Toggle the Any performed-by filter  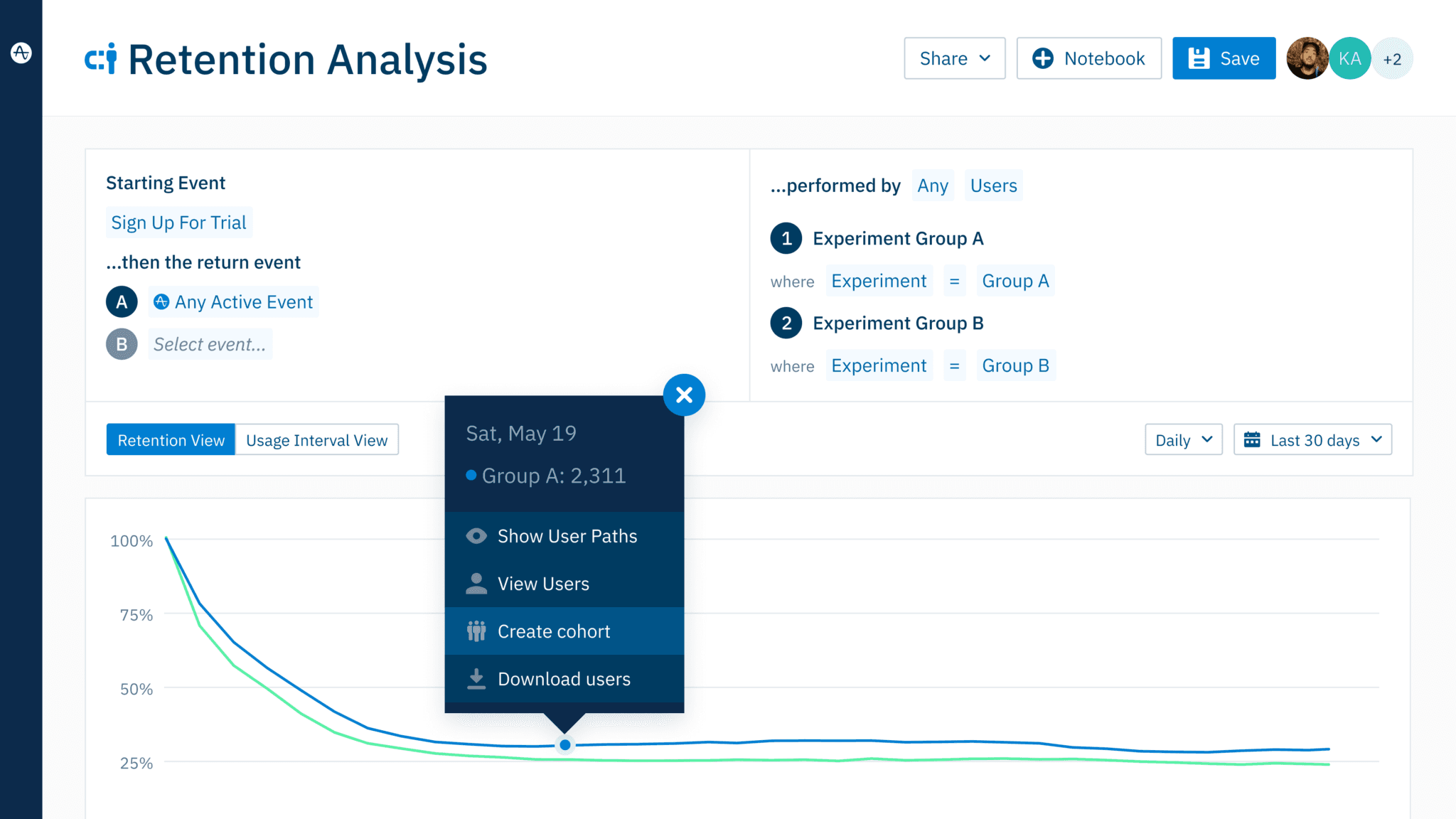[x=932, y=186]
